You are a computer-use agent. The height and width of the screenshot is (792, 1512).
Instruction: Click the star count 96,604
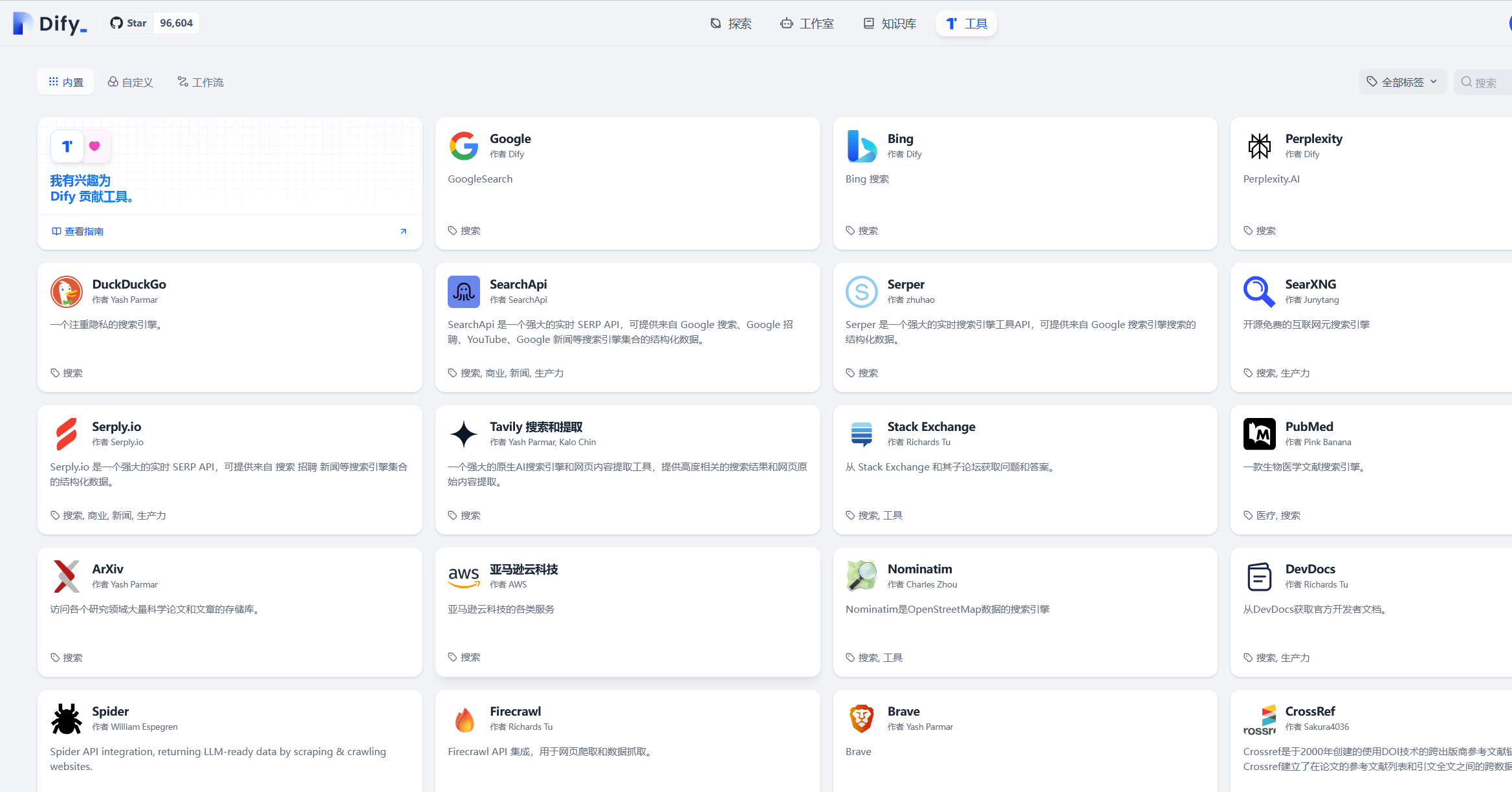coord(177,23)
